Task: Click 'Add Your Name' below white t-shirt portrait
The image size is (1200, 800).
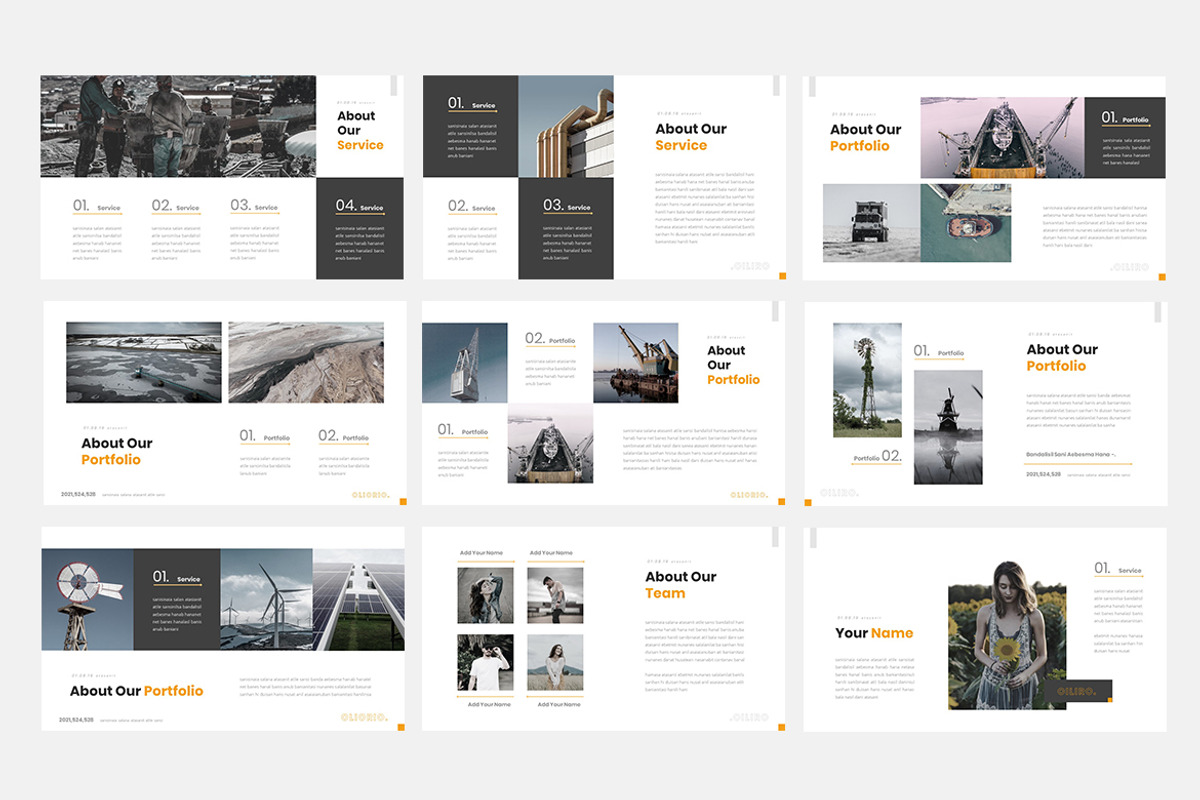Action: point(489,705)
